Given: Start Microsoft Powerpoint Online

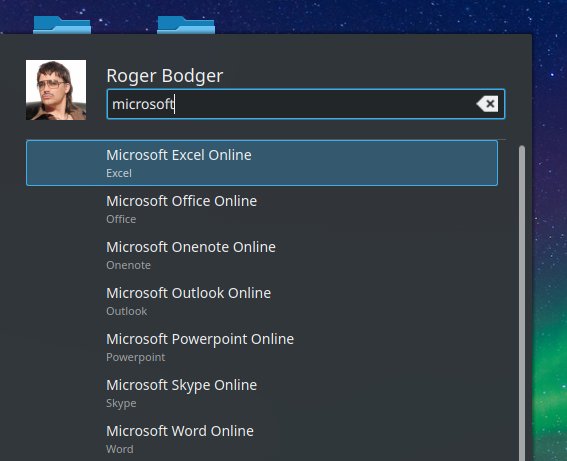Looking at the screenshot, I should coord(262,347).
